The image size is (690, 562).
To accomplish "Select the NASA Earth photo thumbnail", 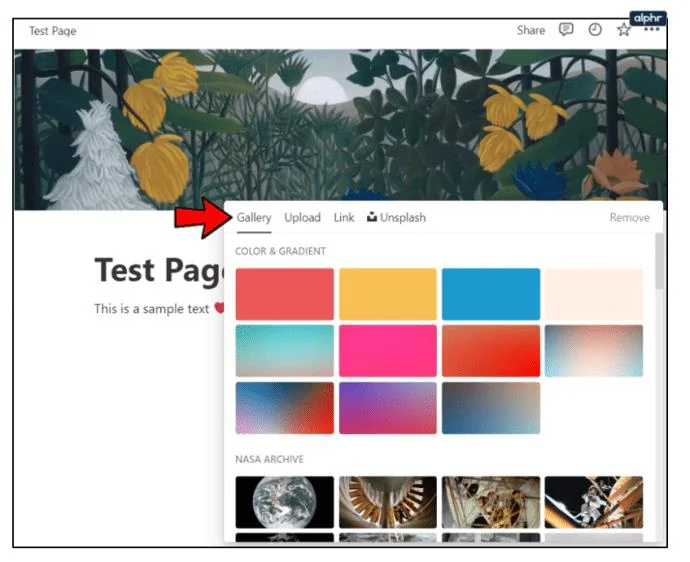I will [x=285, y=502].
